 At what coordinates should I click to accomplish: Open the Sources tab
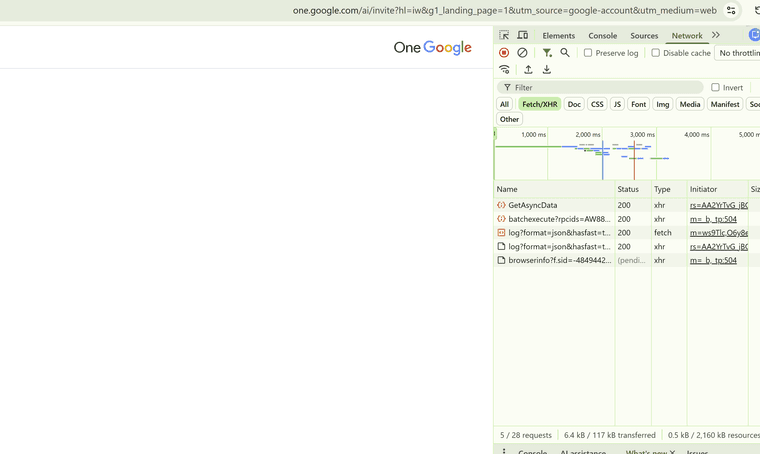coord(644,36)
